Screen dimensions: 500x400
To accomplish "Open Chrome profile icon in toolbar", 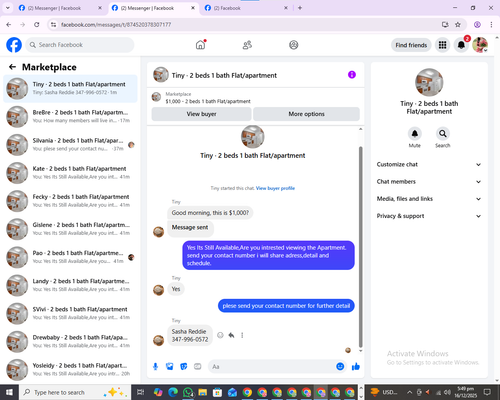I will point(477,25).
